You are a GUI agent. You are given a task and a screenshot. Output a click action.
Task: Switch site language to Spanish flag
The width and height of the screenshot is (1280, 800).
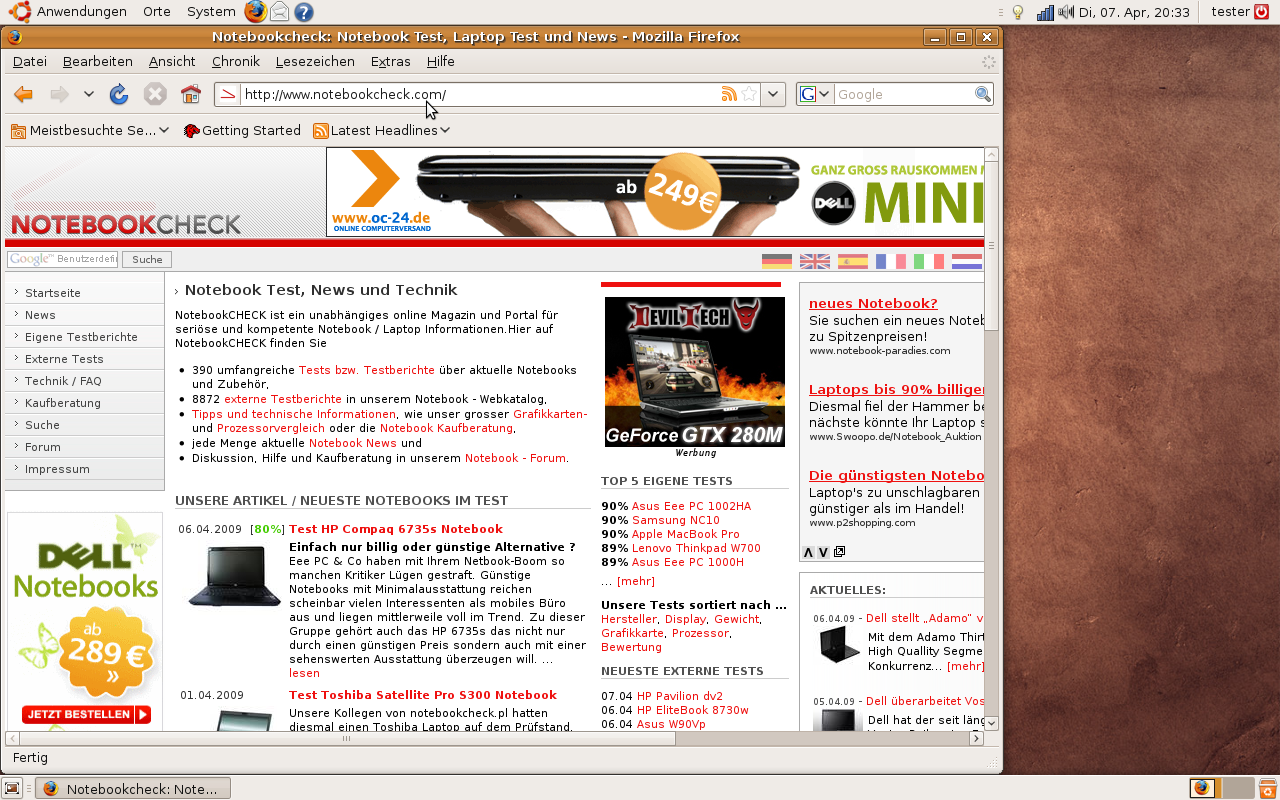(853, 261)
